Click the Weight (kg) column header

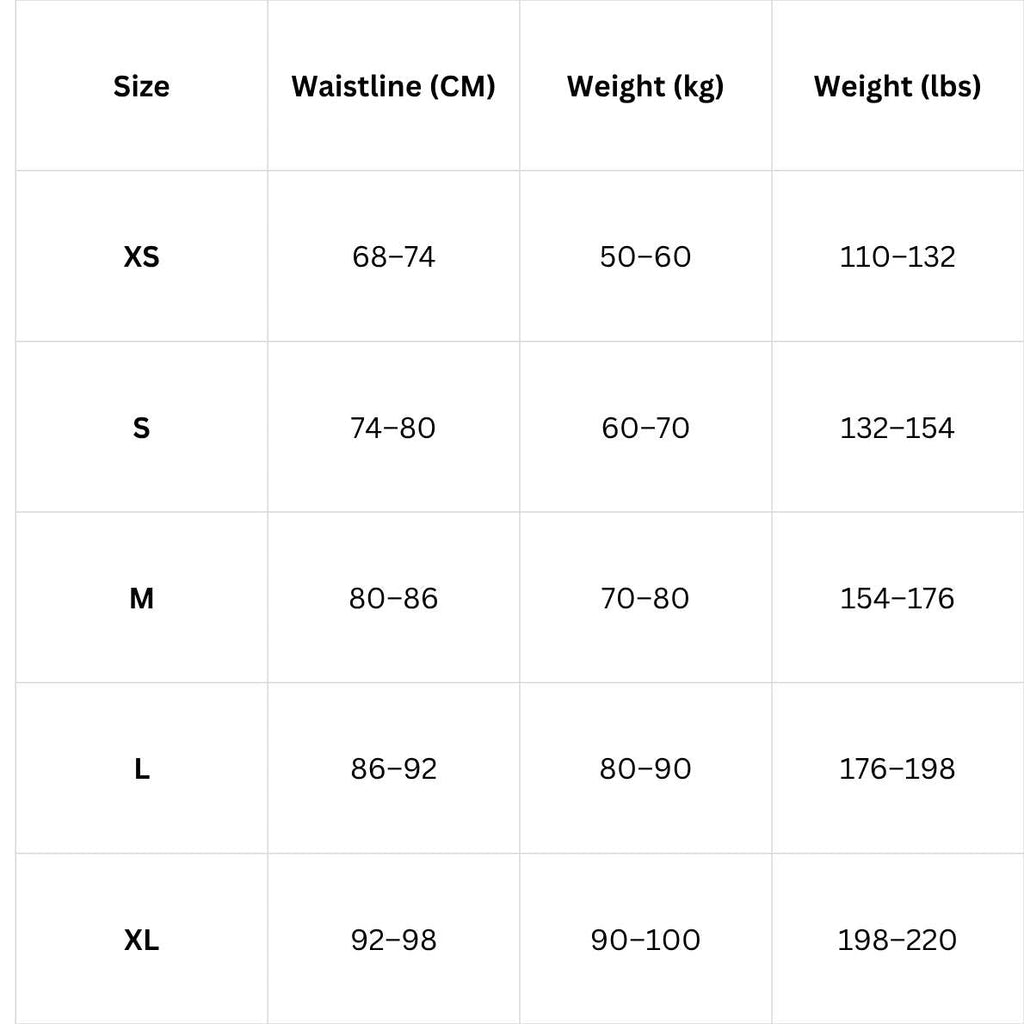645,87
